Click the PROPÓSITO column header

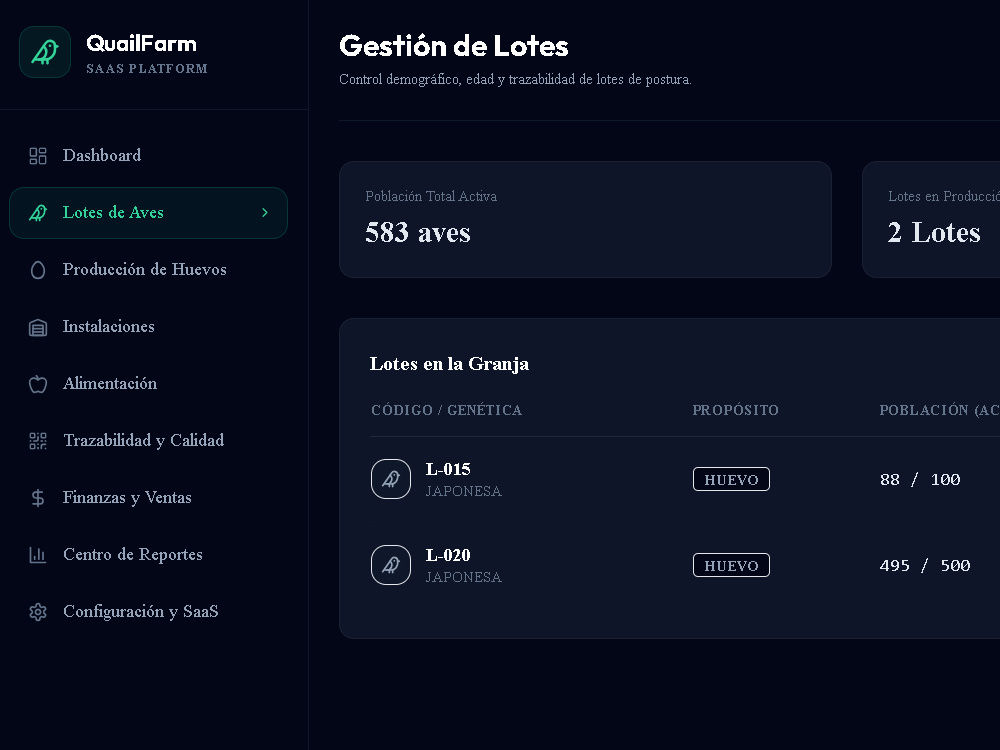[x=735, y=410]
